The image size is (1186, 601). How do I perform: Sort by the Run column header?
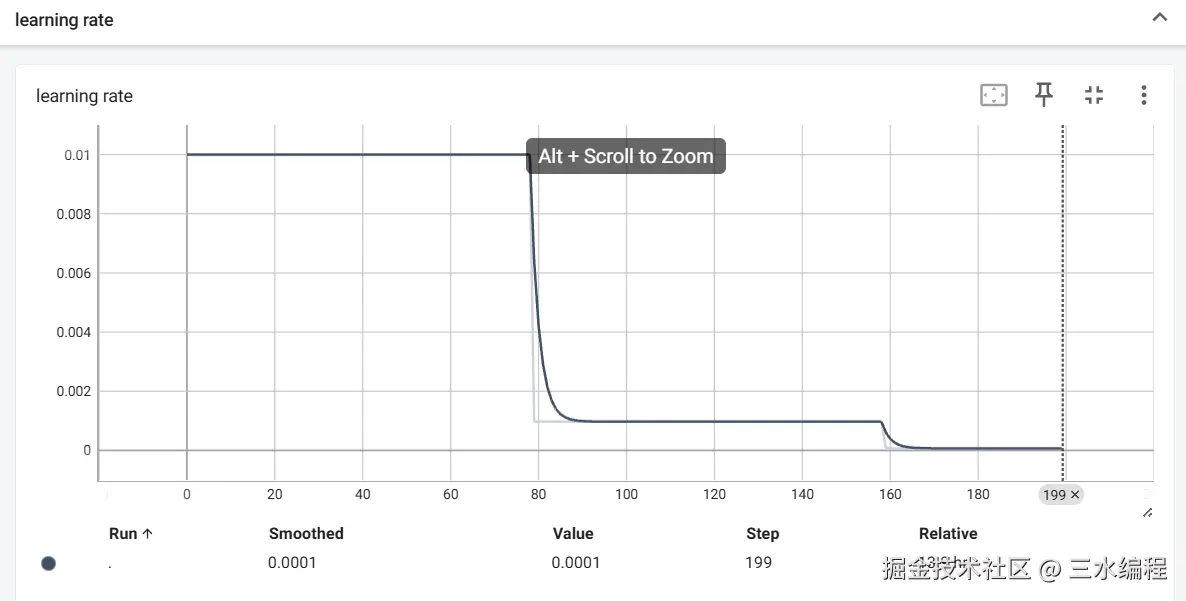tap(130, 534)
